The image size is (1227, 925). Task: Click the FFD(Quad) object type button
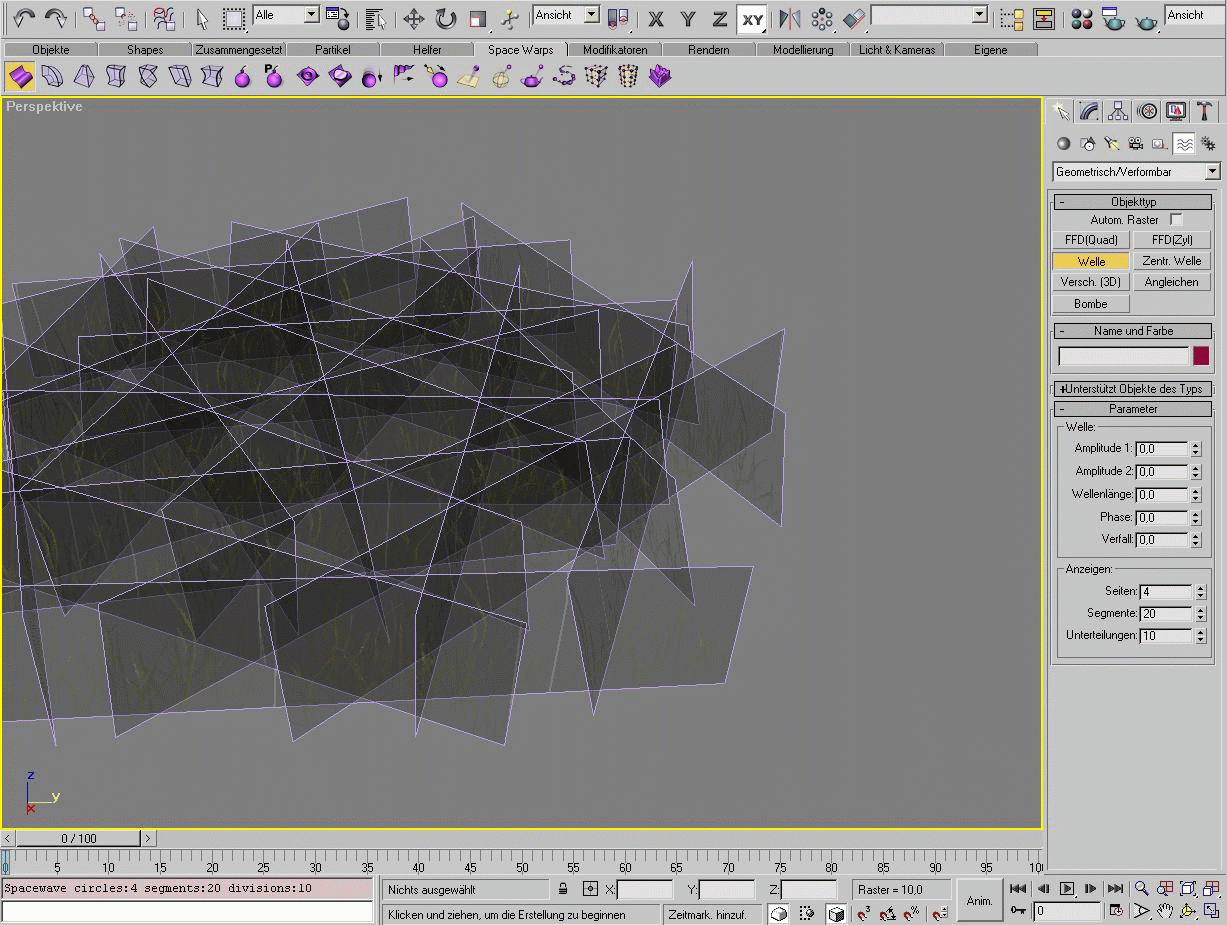pos(1091,240)
